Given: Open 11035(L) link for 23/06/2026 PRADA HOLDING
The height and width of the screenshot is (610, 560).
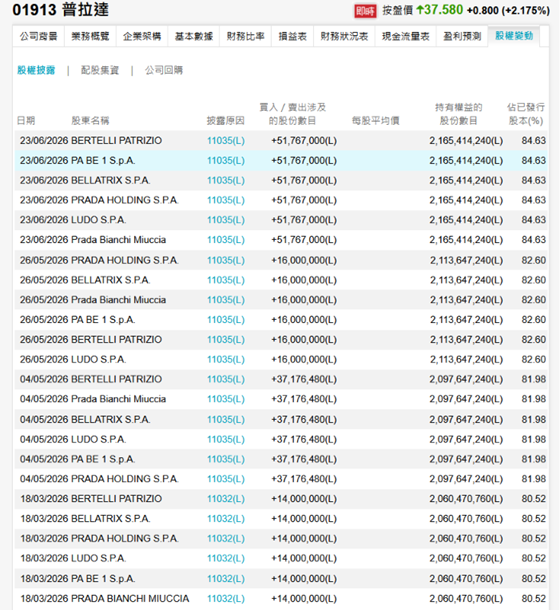Looking at the screenshot, I should (226, 200).
